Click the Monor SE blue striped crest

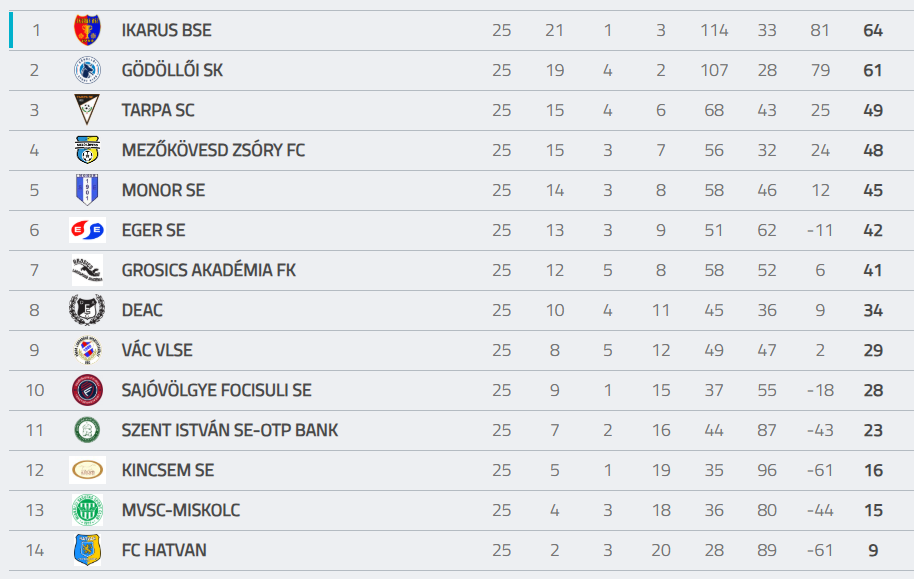coord(87,190)
